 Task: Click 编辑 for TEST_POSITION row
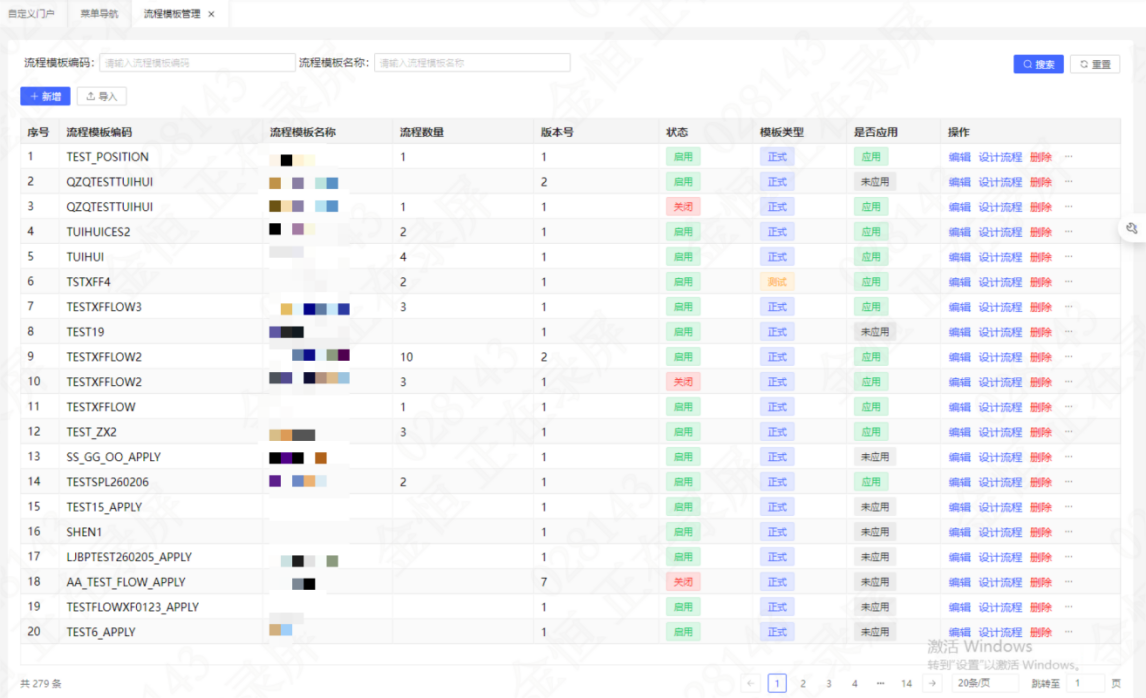[x=959, y=156]
